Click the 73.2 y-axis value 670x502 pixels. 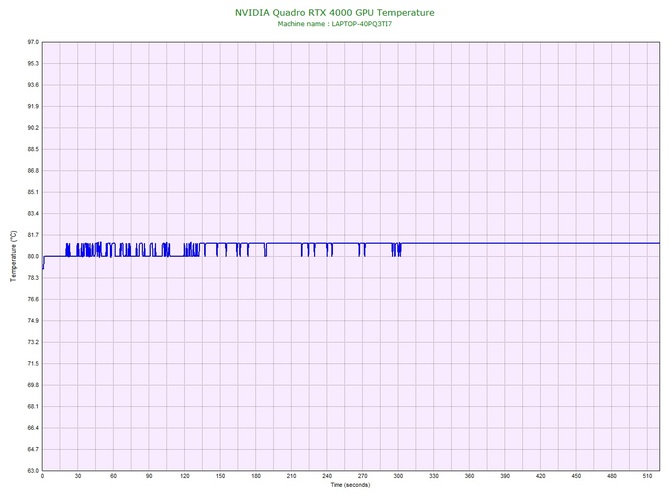[33, 342]
